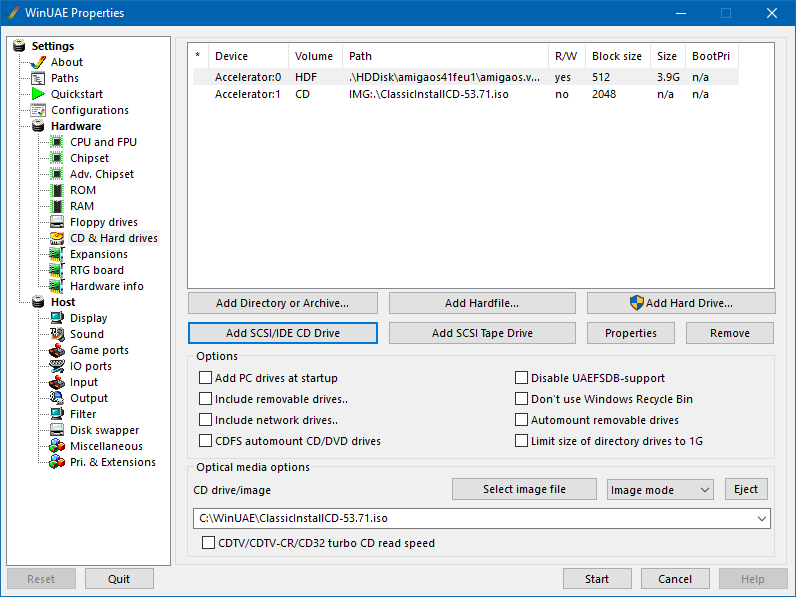Click the Quickstart green arrow icon
The height and width of the screenshot is (597, 796).
[38, 94]
